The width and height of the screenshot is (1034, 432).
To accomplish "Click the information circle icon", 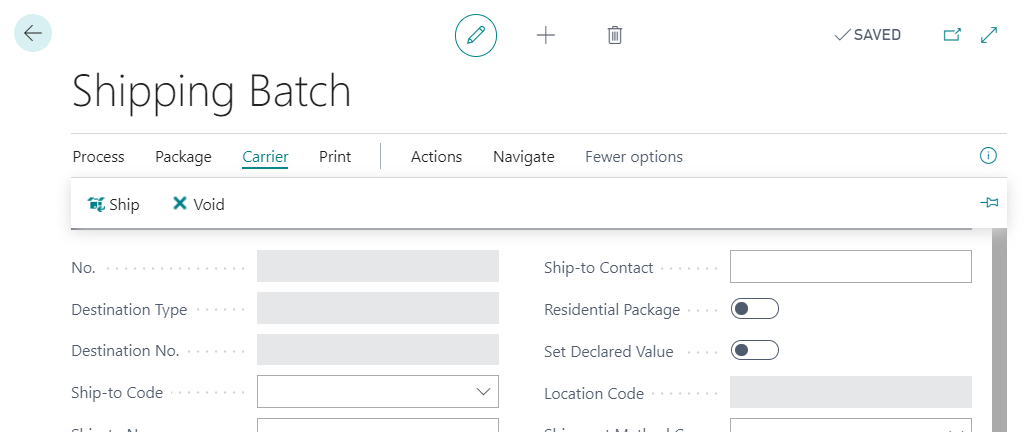I will (988, 156).
